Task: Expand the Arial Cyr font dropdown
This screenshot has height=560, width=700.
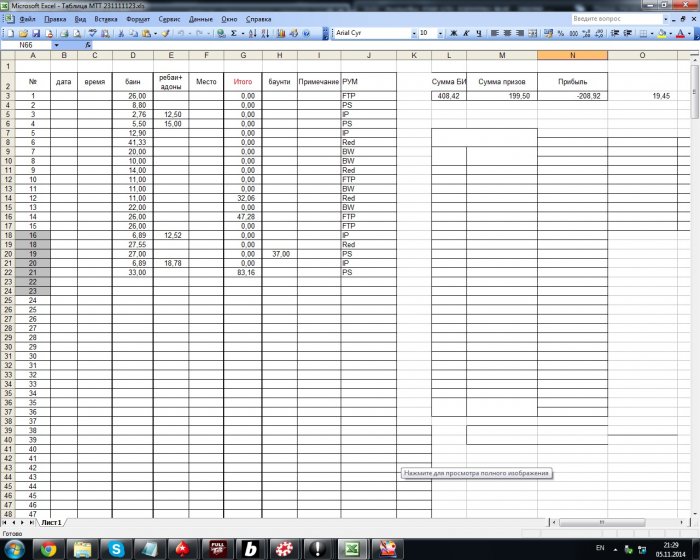Action: (x=414, y=33)
